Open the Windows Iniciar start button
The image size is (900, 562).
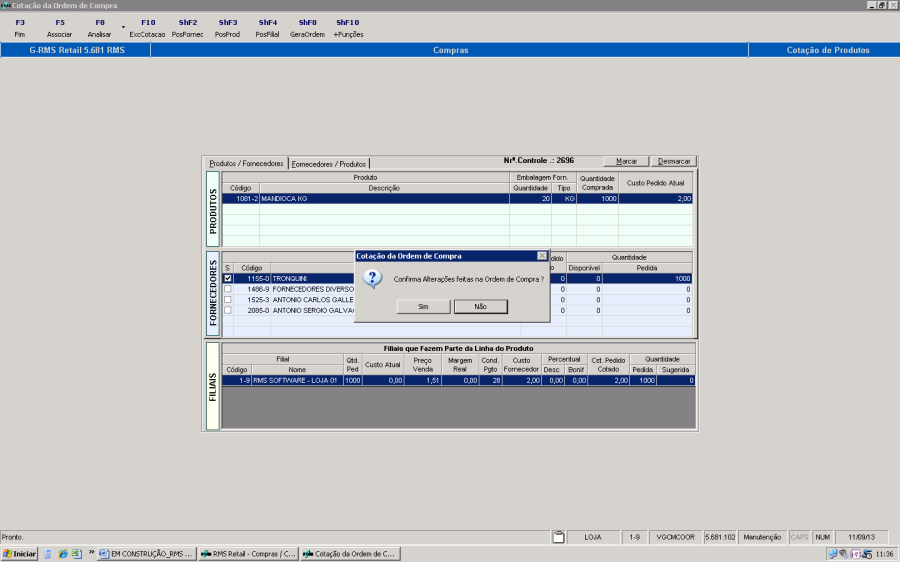coord(20,553)
